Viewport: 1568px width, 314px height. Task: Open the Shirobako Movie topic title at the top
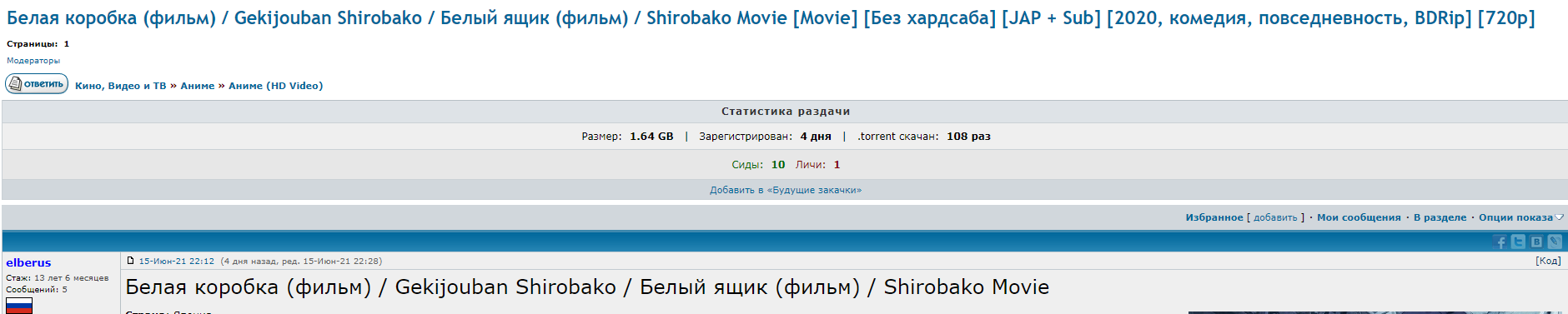point(771,17)
